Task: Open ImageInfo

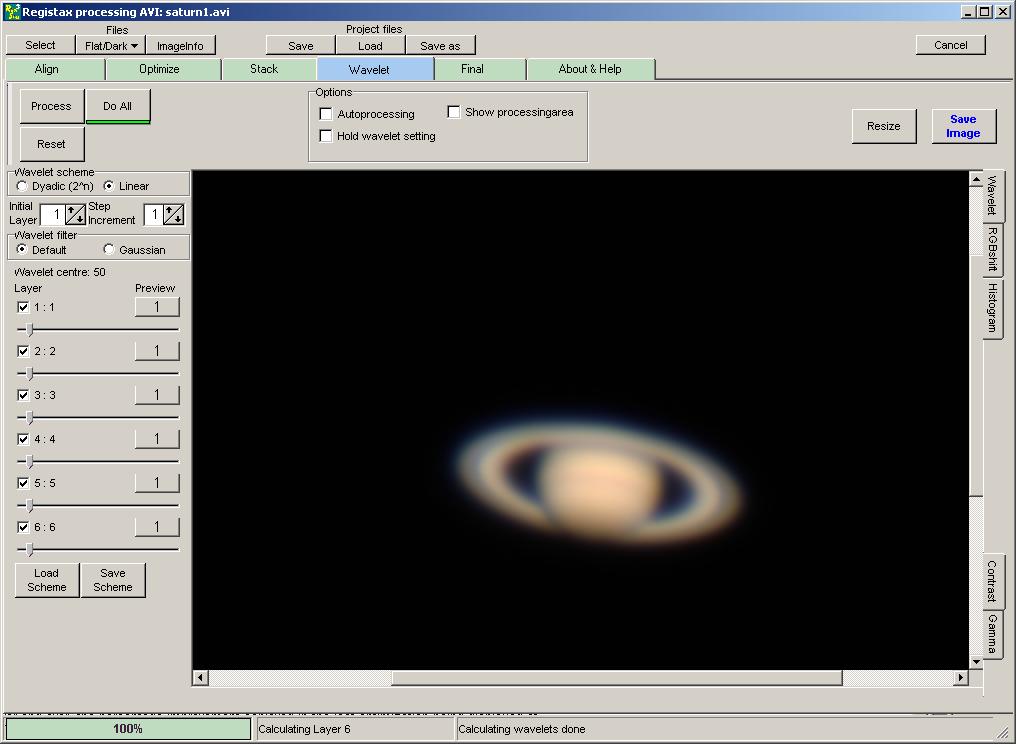Action: point(180,45)
